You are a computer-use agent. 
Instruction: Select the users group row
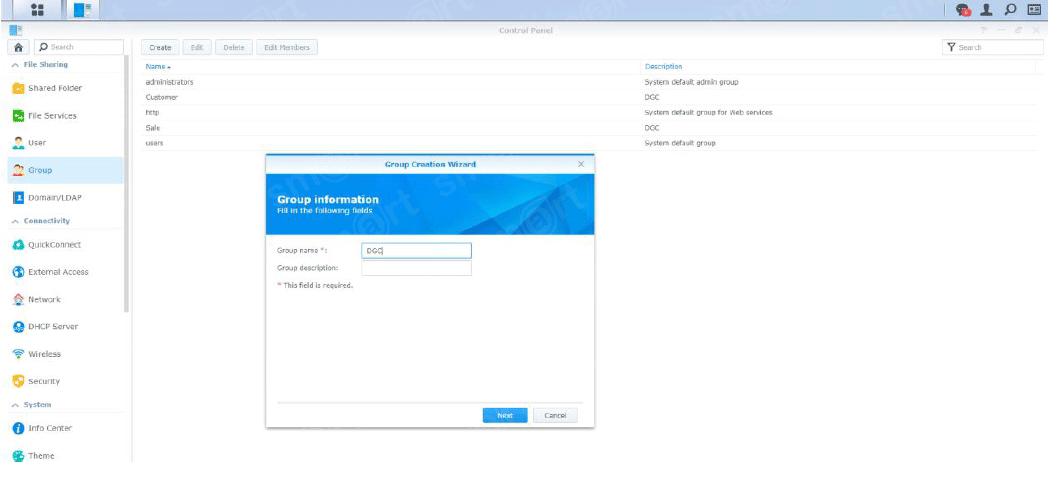click(588, 143)
